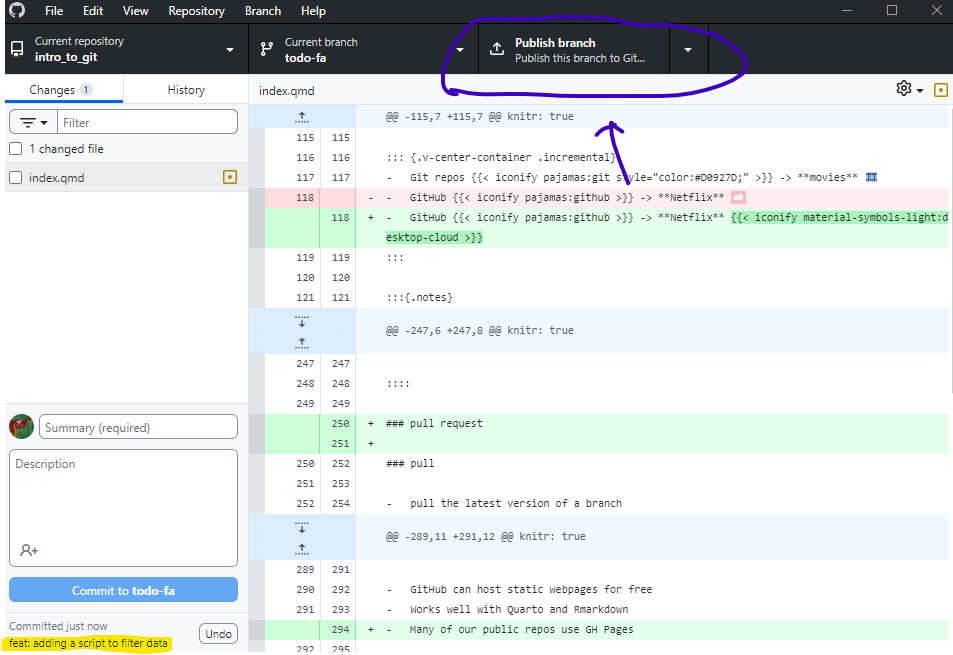Click the yellow modified-file icon beside index.qmd
This screenshot has width=953, height=655.
(x=229, y=175)
